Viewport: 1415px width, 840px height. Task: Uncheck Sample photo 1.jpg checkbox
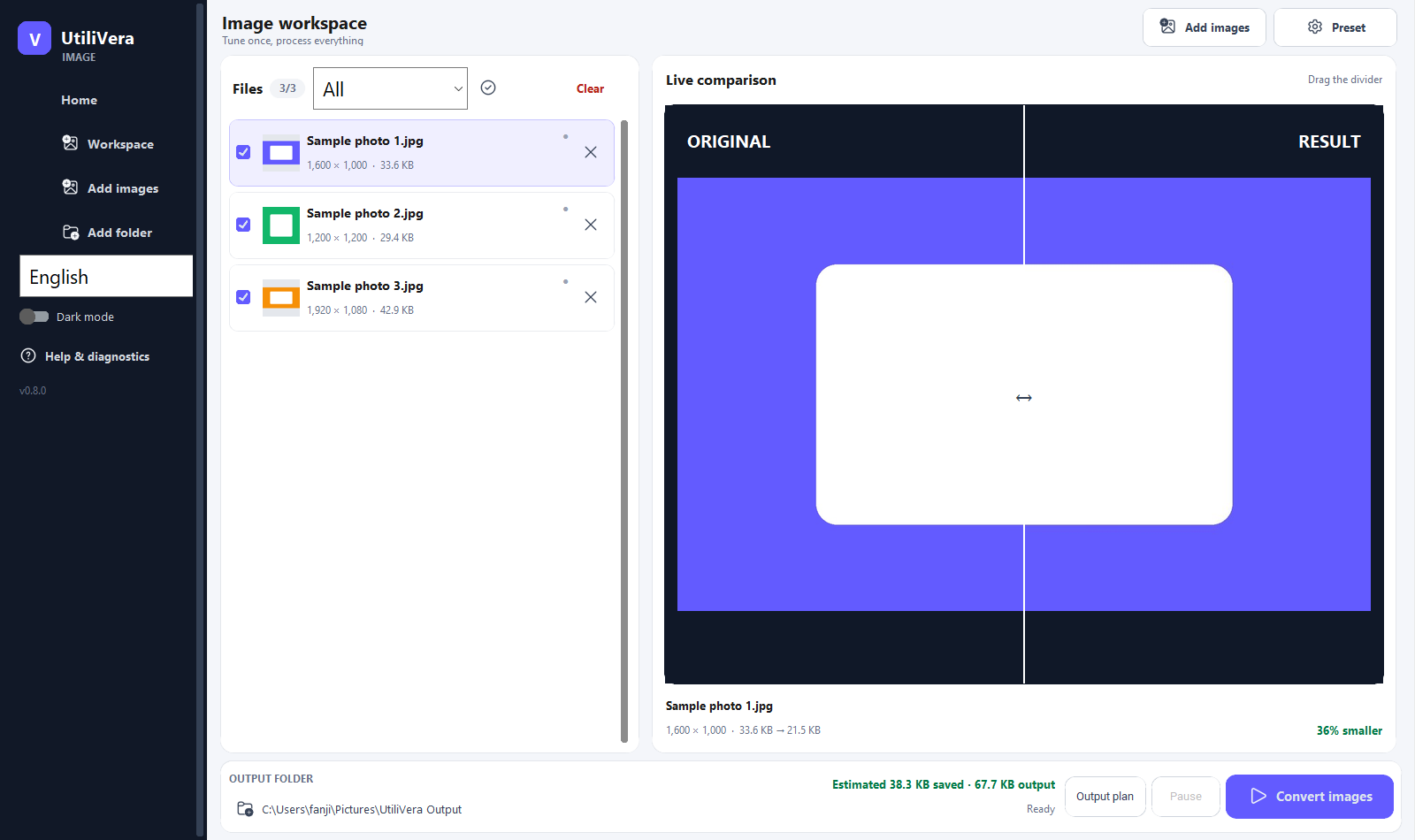(x=243, y=152)
